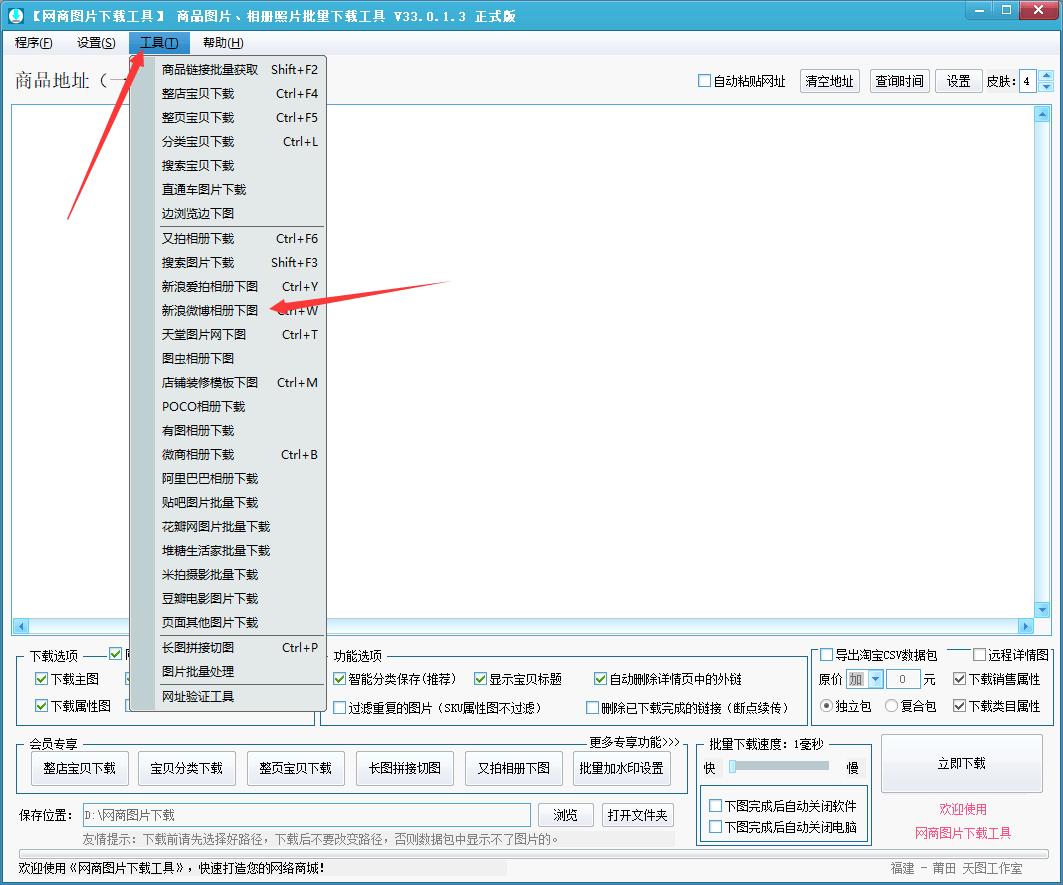1063x885 pixels.
Task: Increase skin number with up arrow
Action: click(1046, 76)
